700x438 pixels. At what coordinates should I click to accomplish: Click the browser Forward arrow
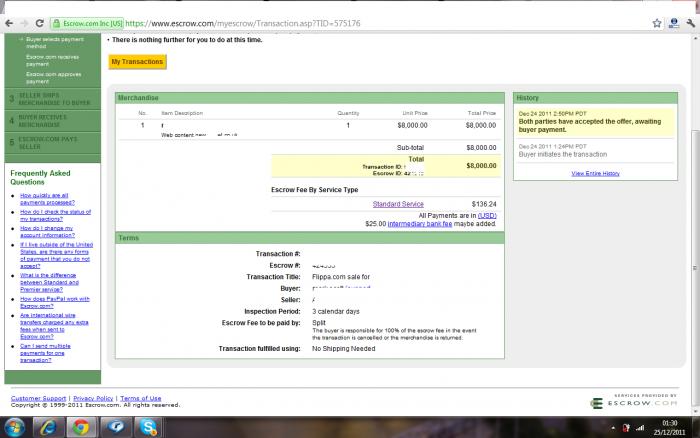(24, 23)
